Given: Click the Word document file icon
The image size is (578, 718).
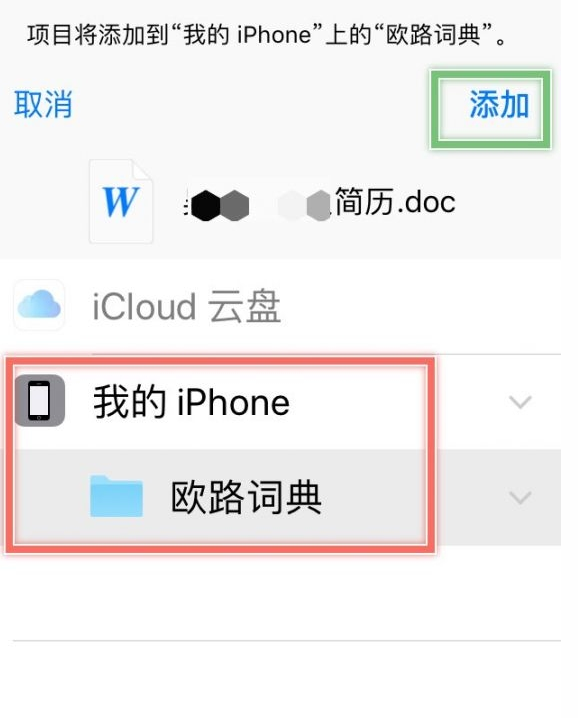Looking at the screenshot, I should [x=121, y=201].
